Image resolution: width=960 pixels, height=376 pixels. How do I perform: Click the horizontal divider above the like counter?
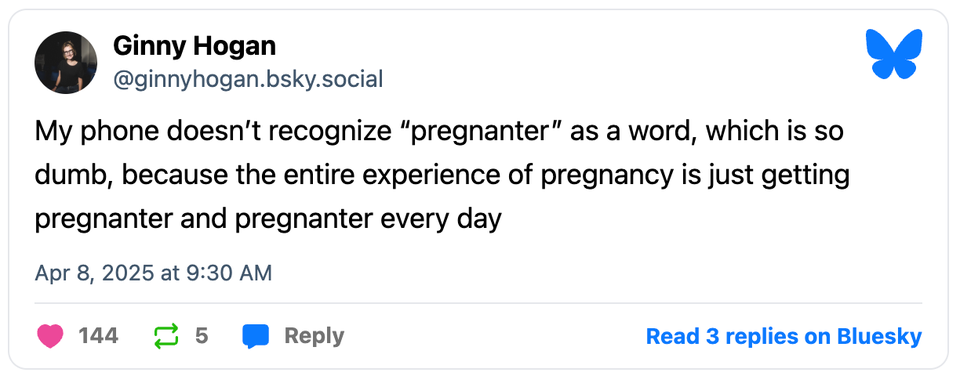point(478,303)
